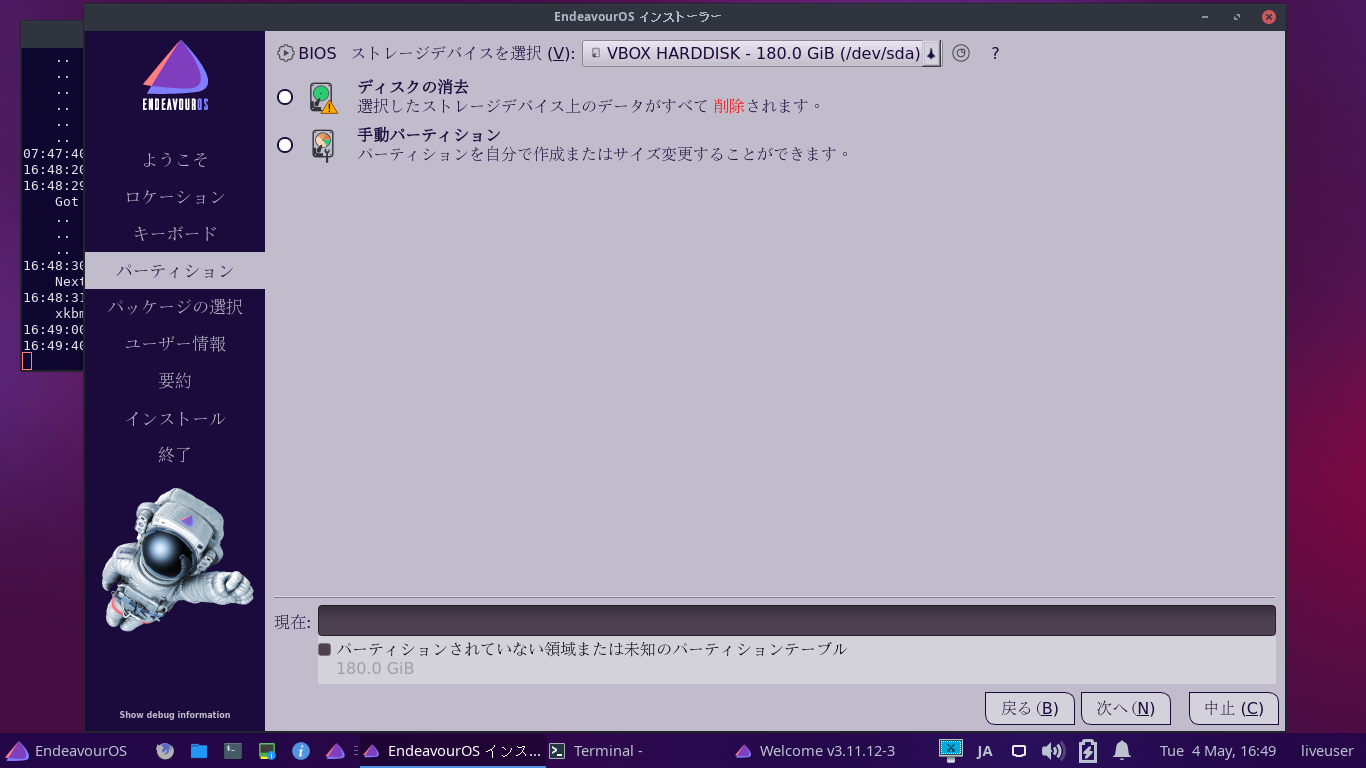Screen dimensions: 1366x768
Task: Click the liveuser session label
Action: point(1327,751)
